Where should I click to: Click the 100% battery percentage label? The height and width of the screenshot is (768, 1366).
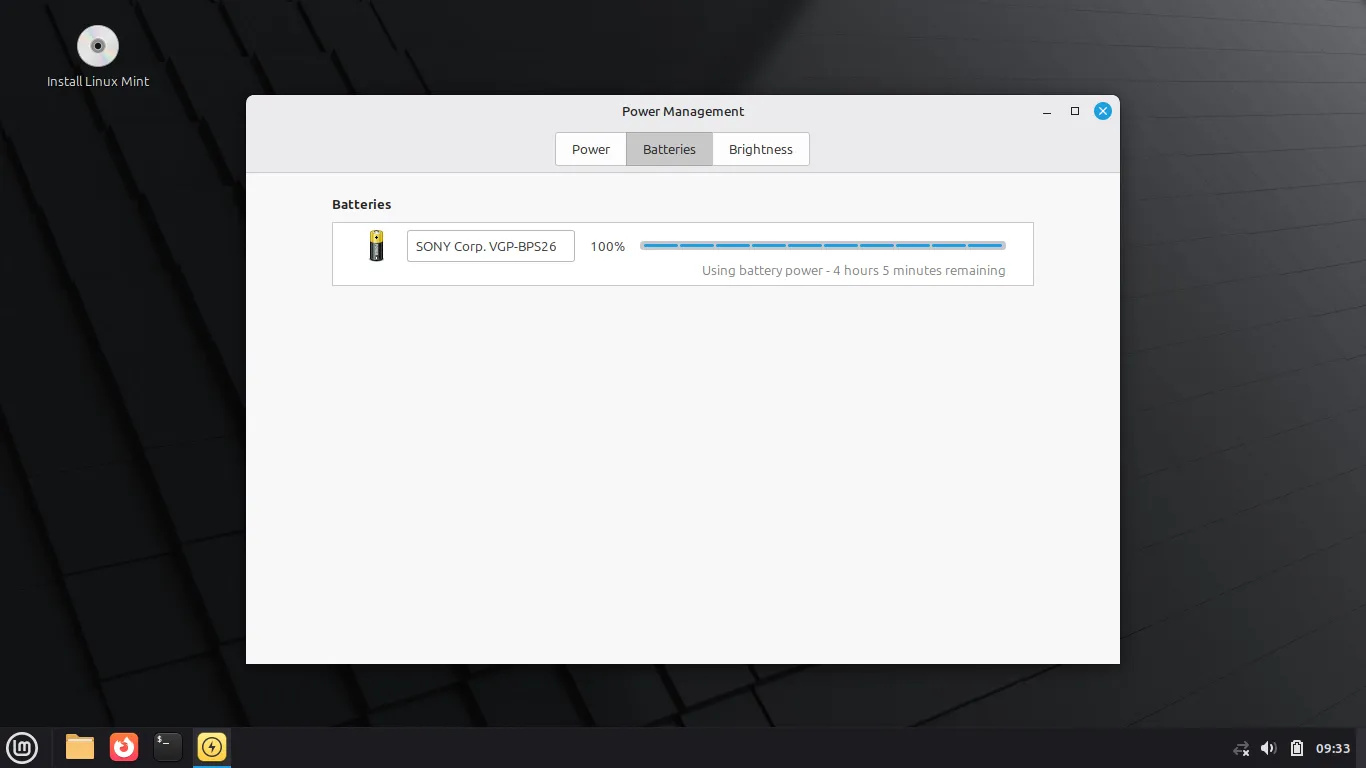pos(607,246)
